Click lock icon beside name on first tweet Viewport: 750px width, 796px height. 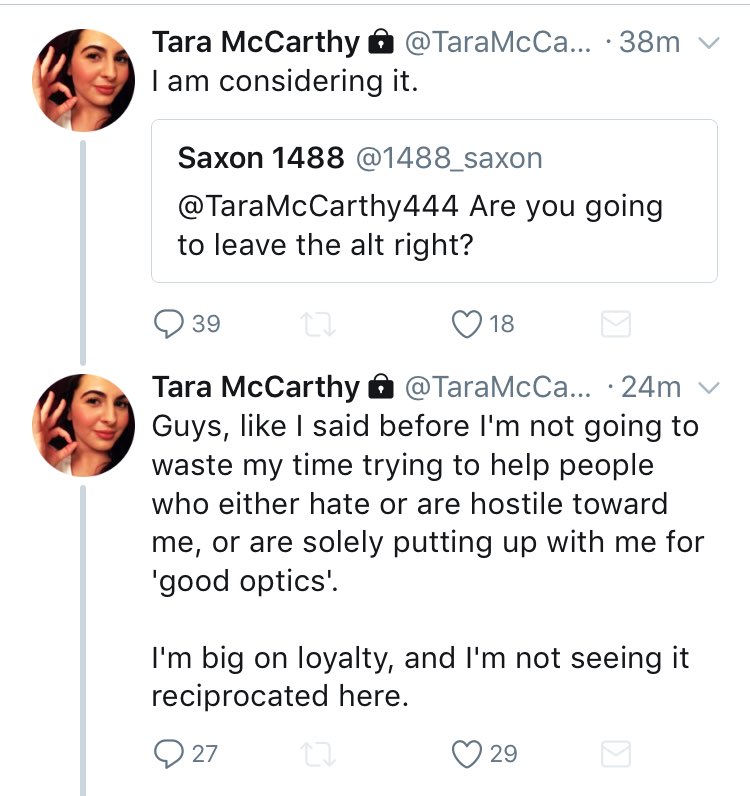(x=379, y=42)
